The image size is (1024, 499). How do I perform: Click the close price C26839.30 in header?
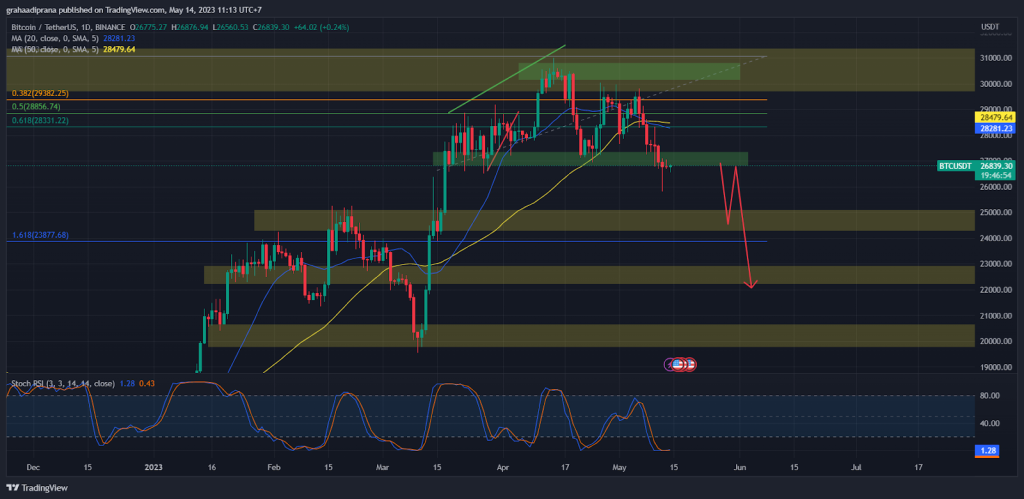pos(270,27)
